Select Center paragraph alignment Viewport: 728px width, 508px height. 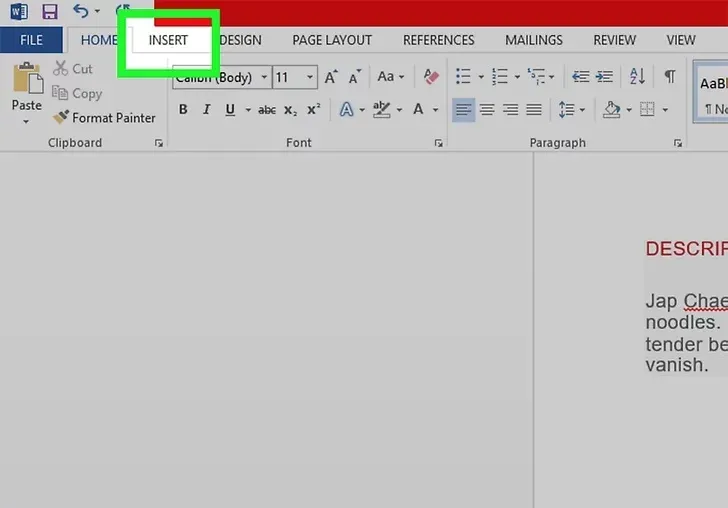point(487,110)
